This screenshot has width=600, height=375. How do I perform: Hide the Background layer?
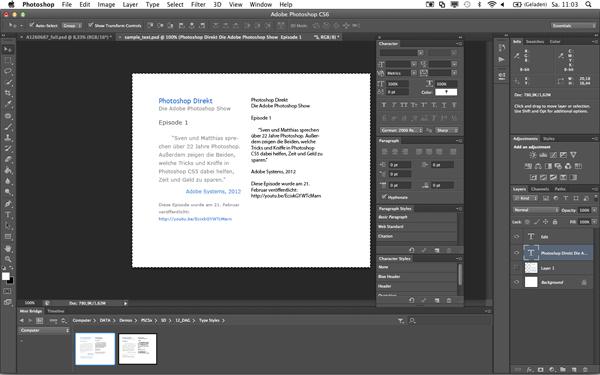517,282
